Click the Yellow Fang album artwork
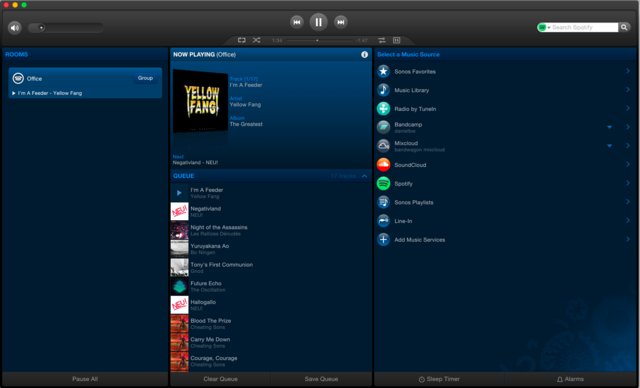 [200, 101]
